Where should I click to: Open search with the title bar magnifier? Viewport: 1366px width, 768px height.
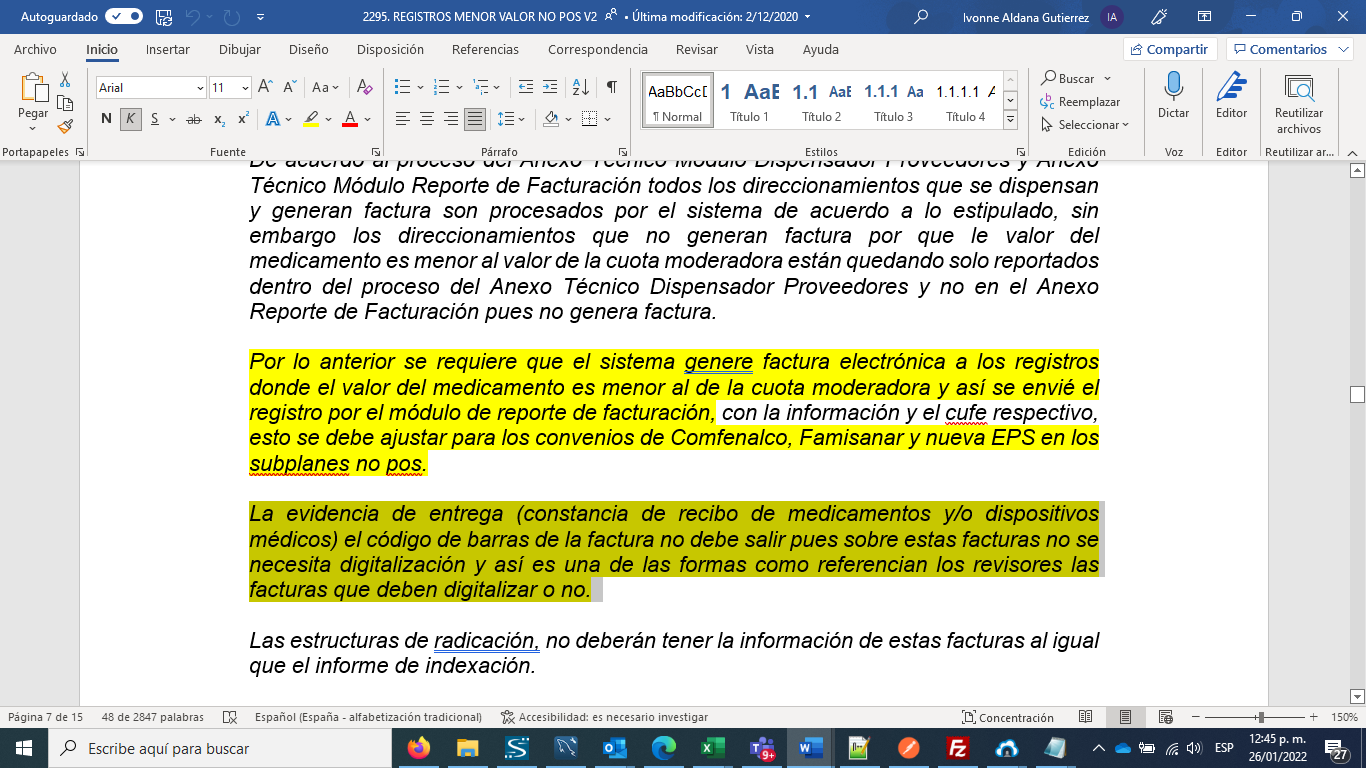921,17
